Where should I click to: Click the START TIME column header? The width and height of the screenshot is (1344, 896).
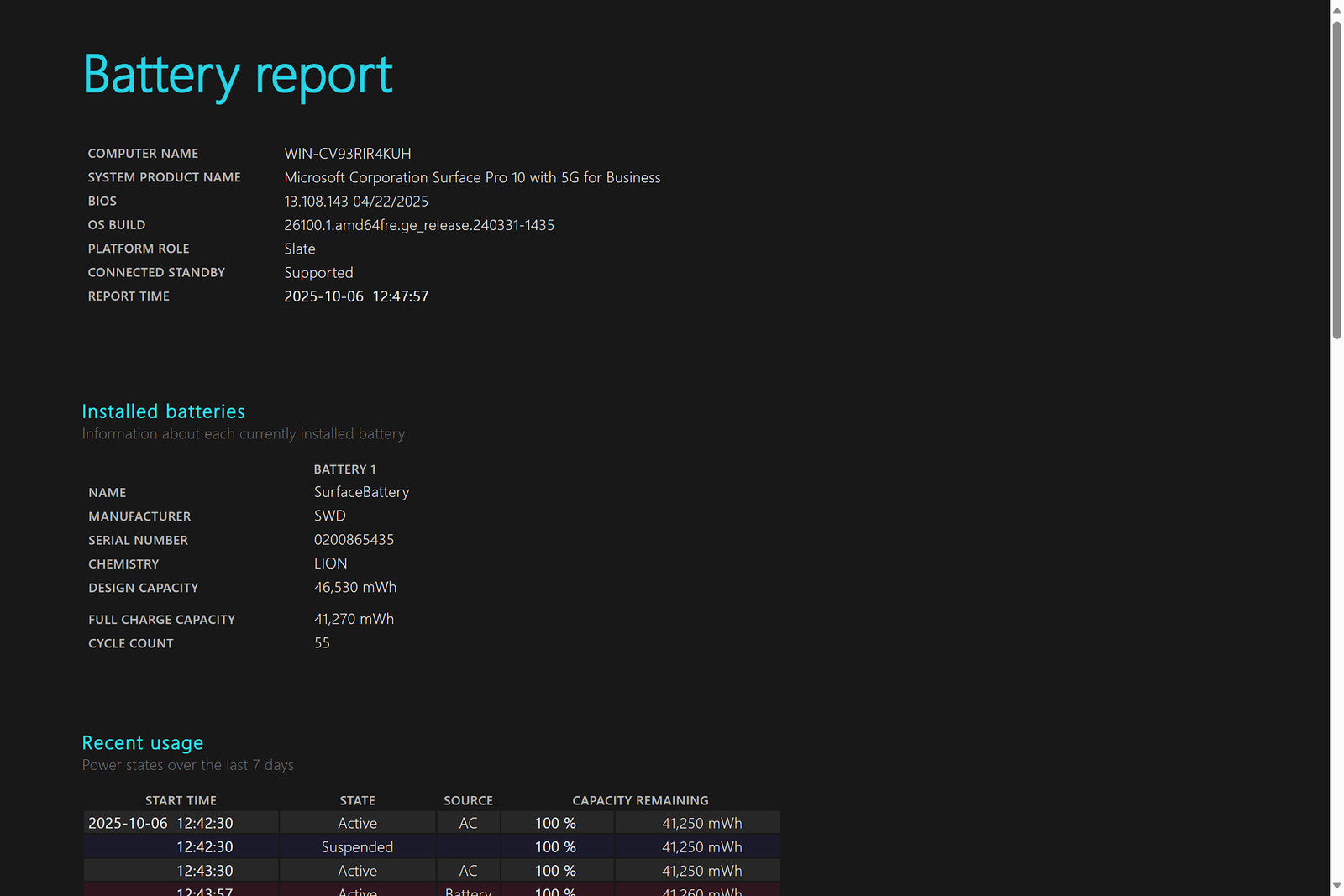(x=181, y=800)
